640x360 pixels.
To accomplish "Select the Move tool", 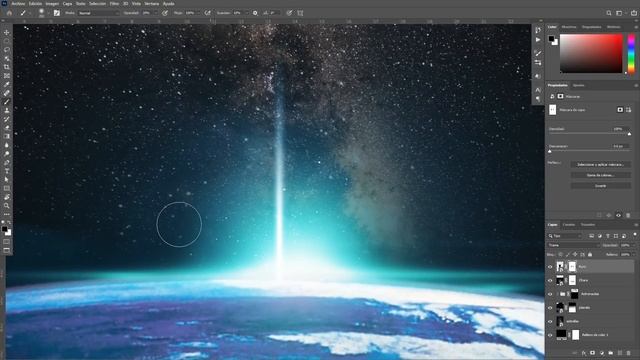I will point(7,32).
